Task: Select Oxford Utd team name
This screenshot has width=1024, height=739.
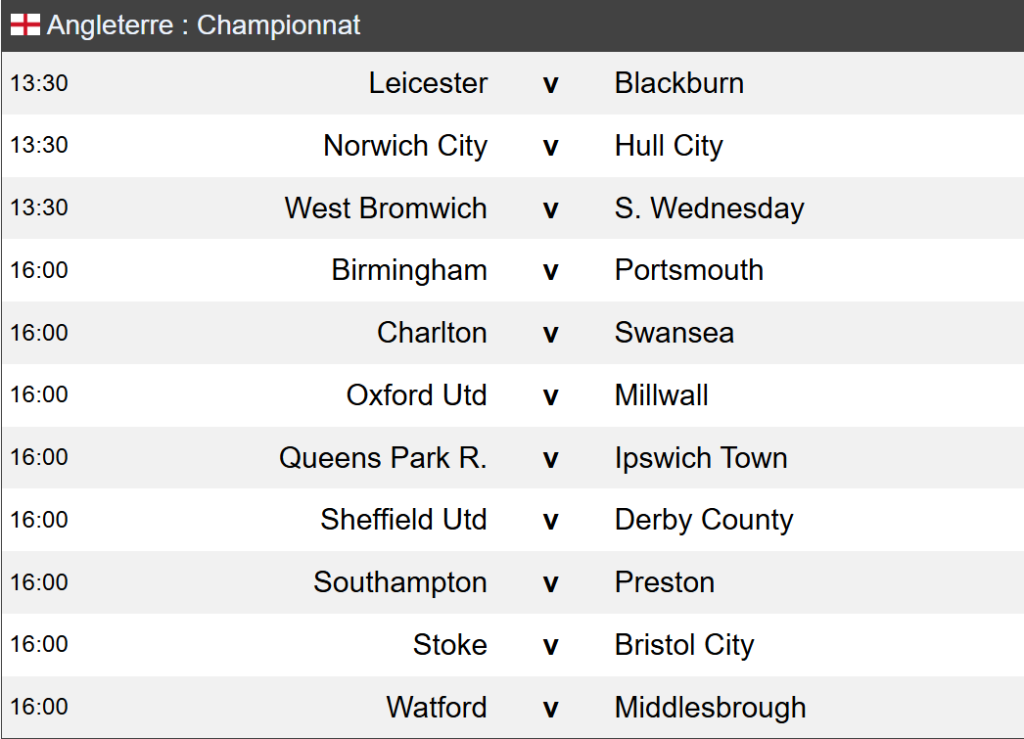Action: point(416,395)
